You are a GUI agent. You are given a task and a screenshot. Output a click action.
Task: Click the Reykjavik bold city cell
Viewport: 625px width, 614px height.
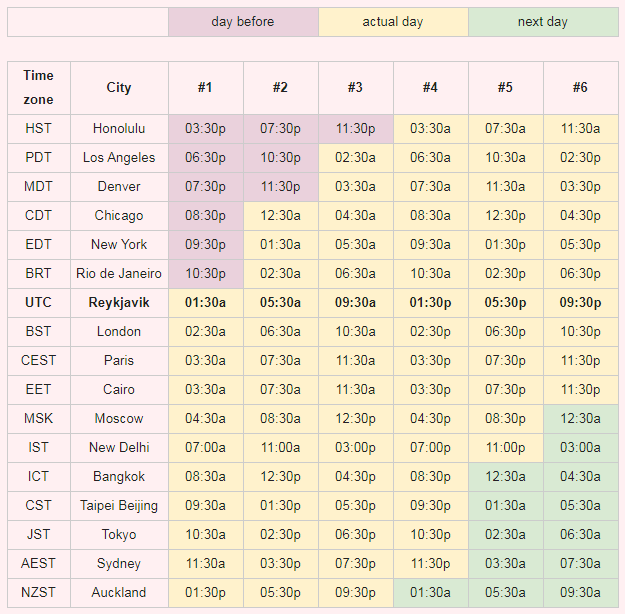pos(119,303)
